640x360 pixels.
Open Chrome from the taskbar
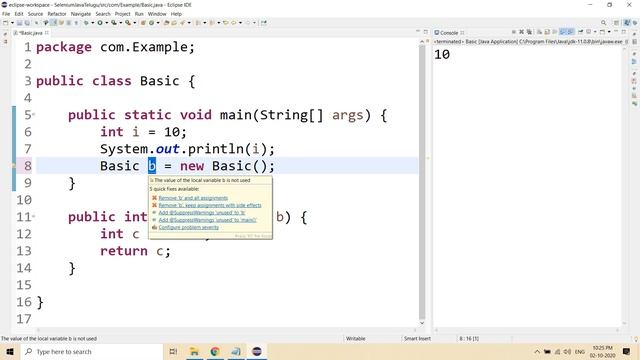point(215,351)
